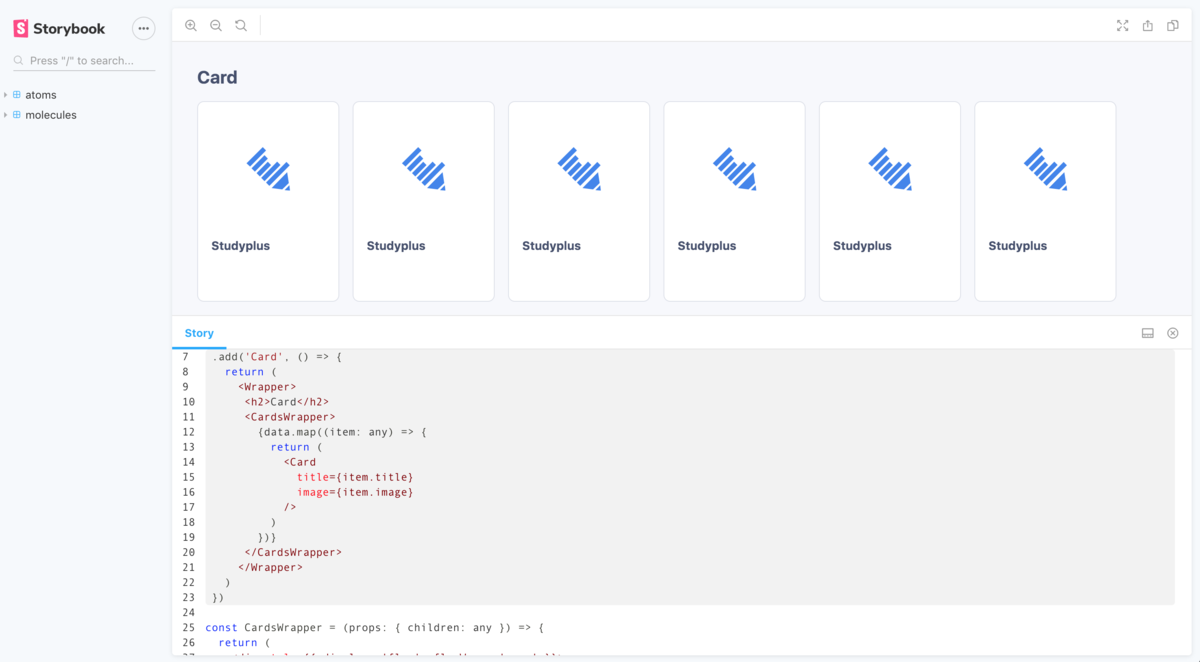Image resolution: width=1200 pixels, height=662 pixels.
Task: Reset the preview zoom
Action: (x=241, y=26)
